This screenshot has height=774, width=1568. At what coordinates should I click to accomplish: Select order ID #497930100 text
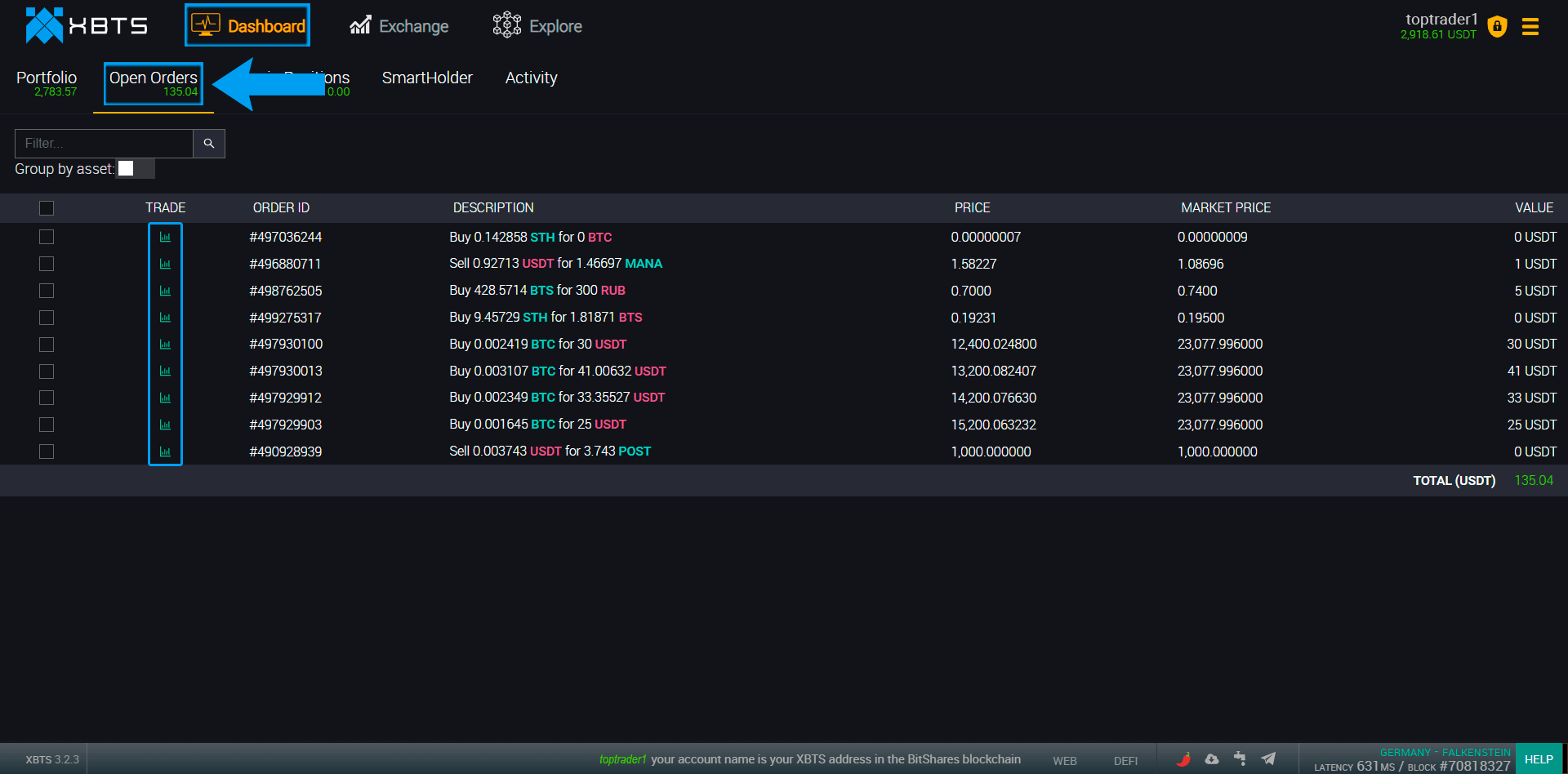[x=286, y=345]
